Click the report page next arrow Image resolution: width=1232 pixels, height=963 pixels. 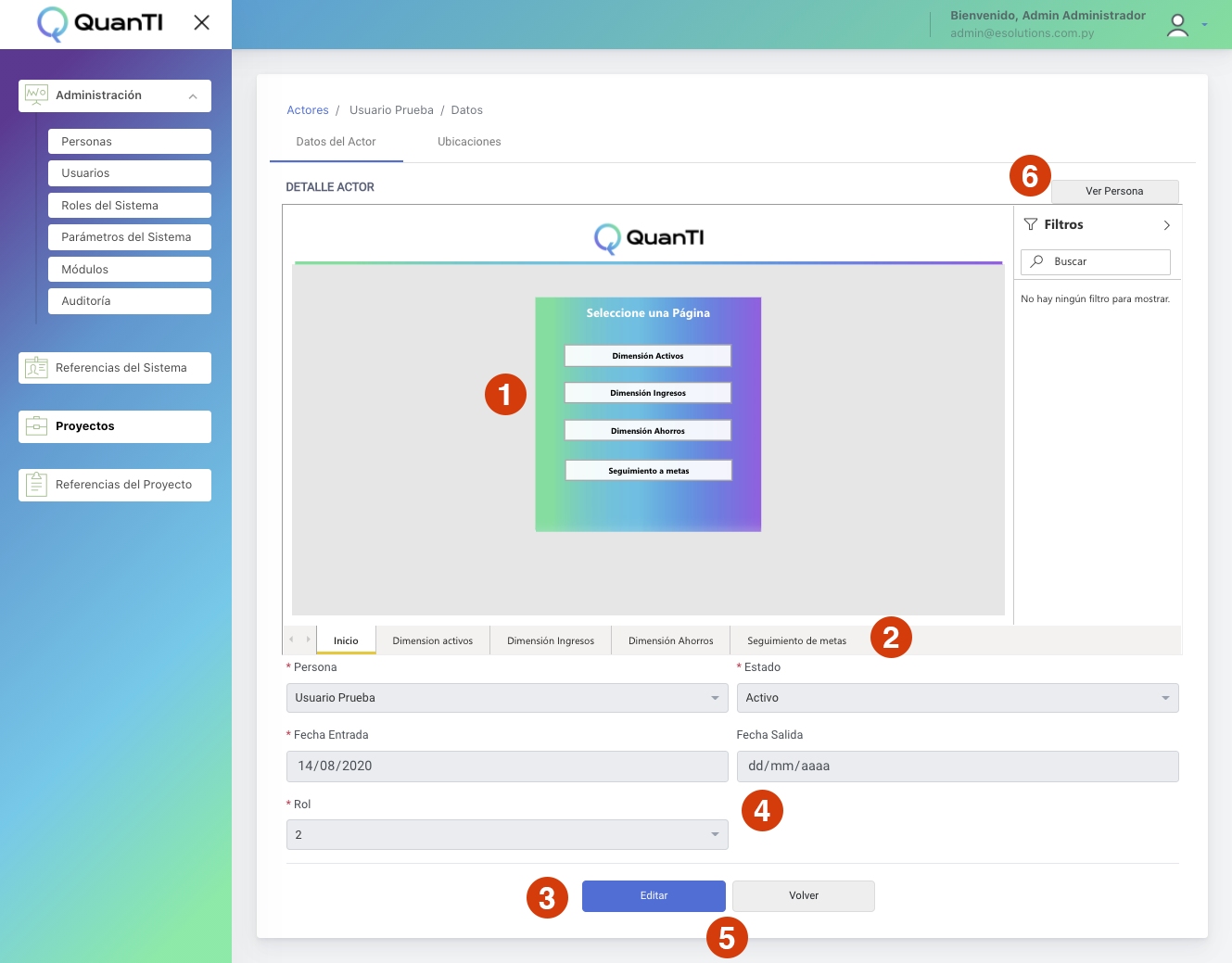coord(308,640)
